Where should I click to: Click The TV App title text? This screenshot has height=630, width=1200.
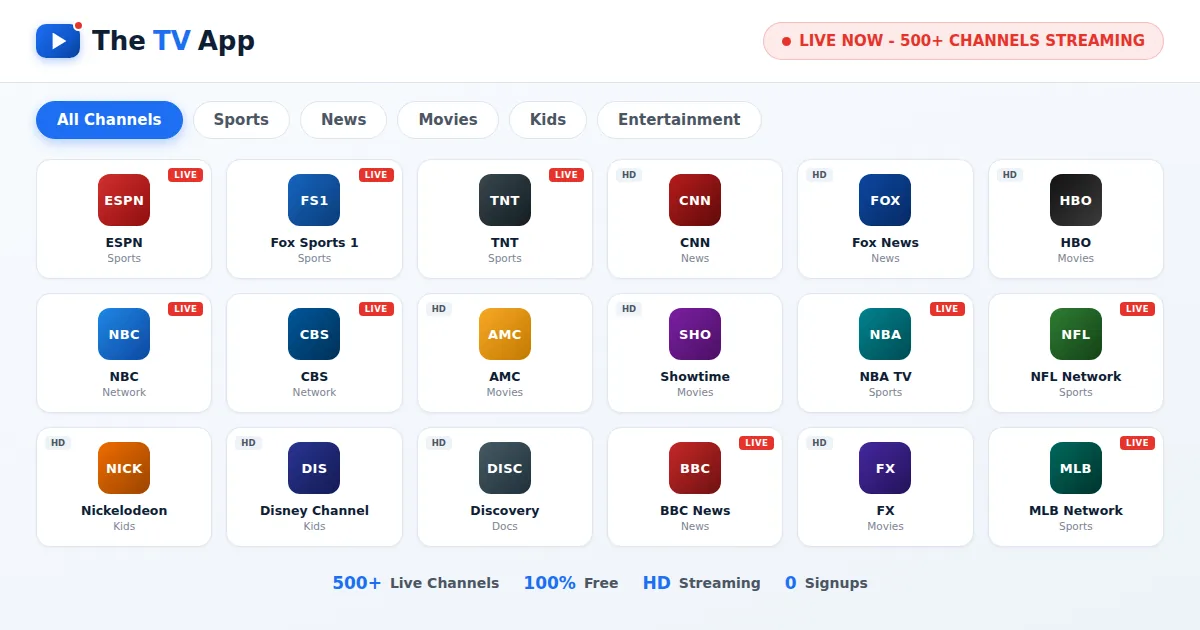coord(173,41)
